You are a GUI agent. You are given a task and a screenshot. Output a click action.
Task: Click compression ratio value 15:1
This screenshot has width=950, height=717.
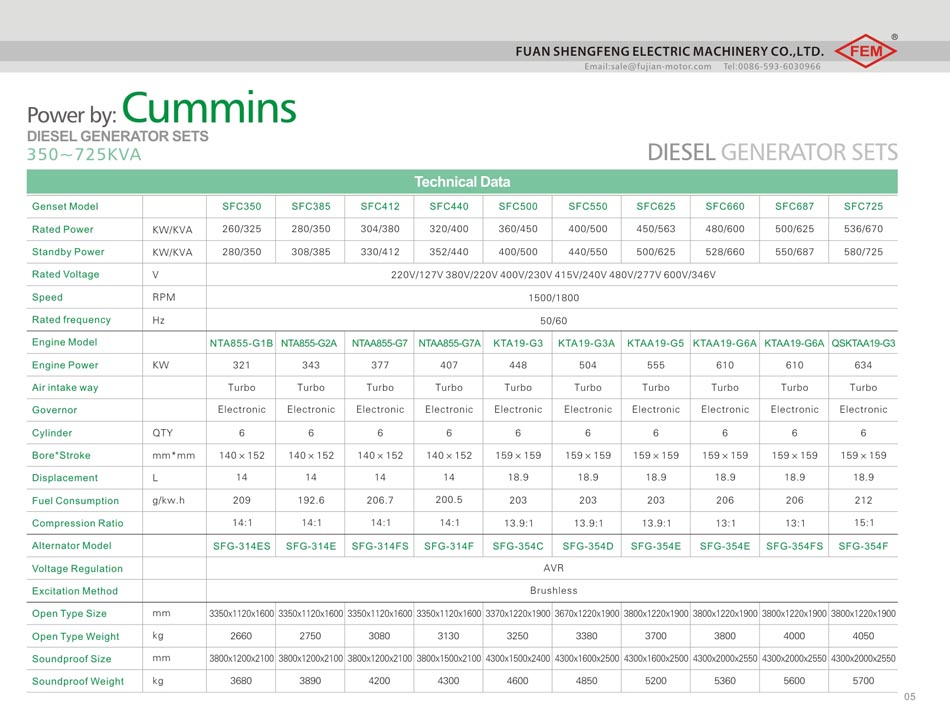pyautogui.click(x=863, y=522)
